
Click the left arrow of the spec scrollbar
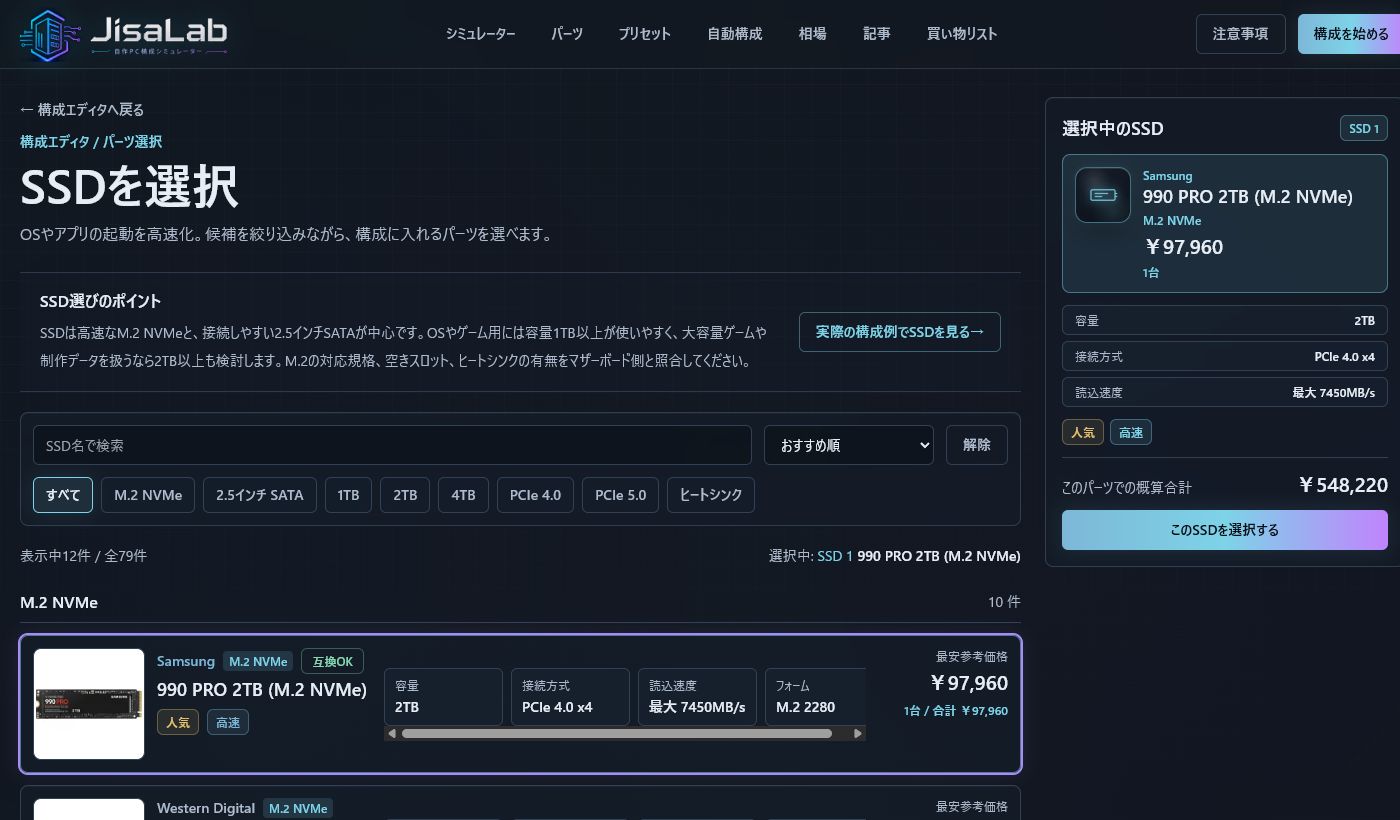pos(392,733)
